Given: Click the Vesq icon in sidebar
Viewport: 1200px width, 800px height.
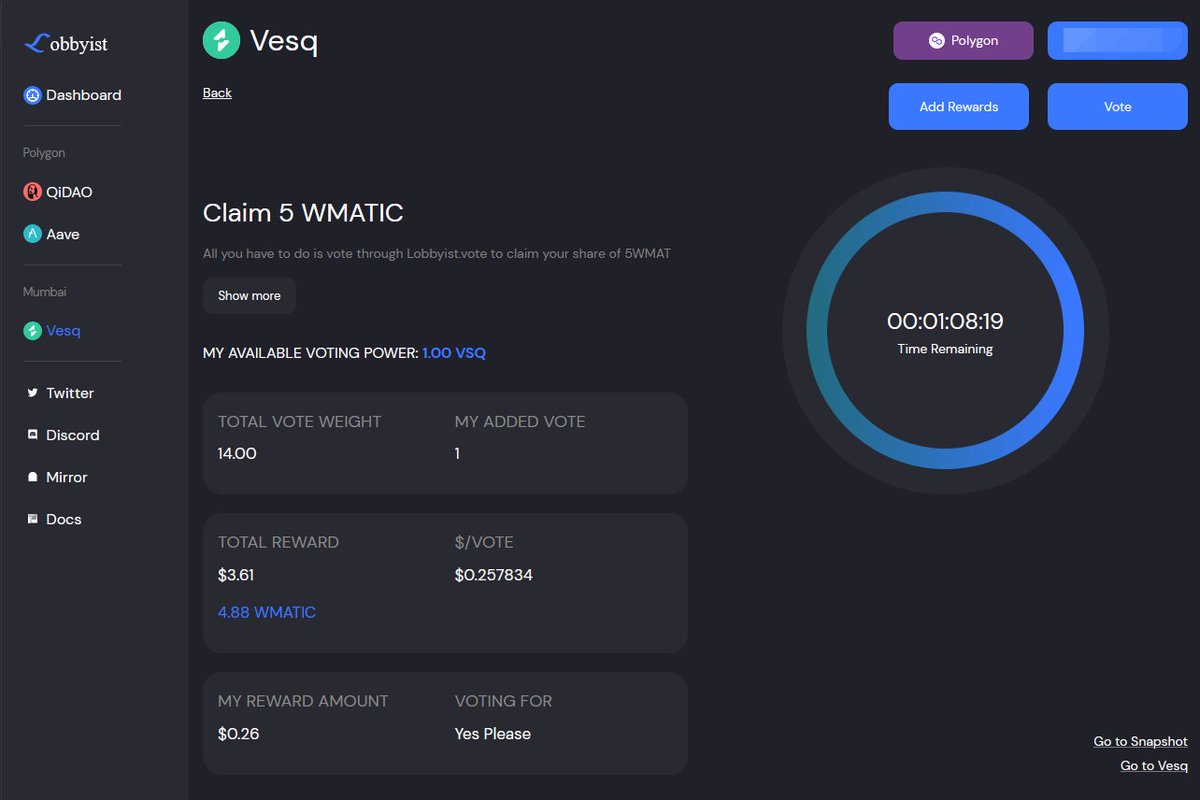Looking at the screenshot, I should 32,330.
